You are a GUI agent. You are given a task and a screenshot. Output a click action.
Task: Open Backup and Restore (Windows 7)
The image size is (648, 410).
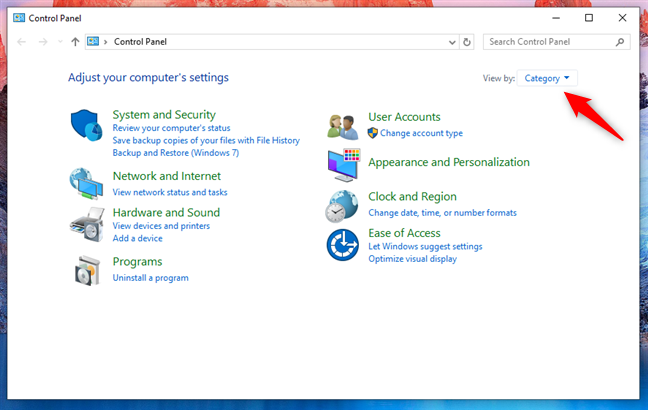tap(176, 153)
